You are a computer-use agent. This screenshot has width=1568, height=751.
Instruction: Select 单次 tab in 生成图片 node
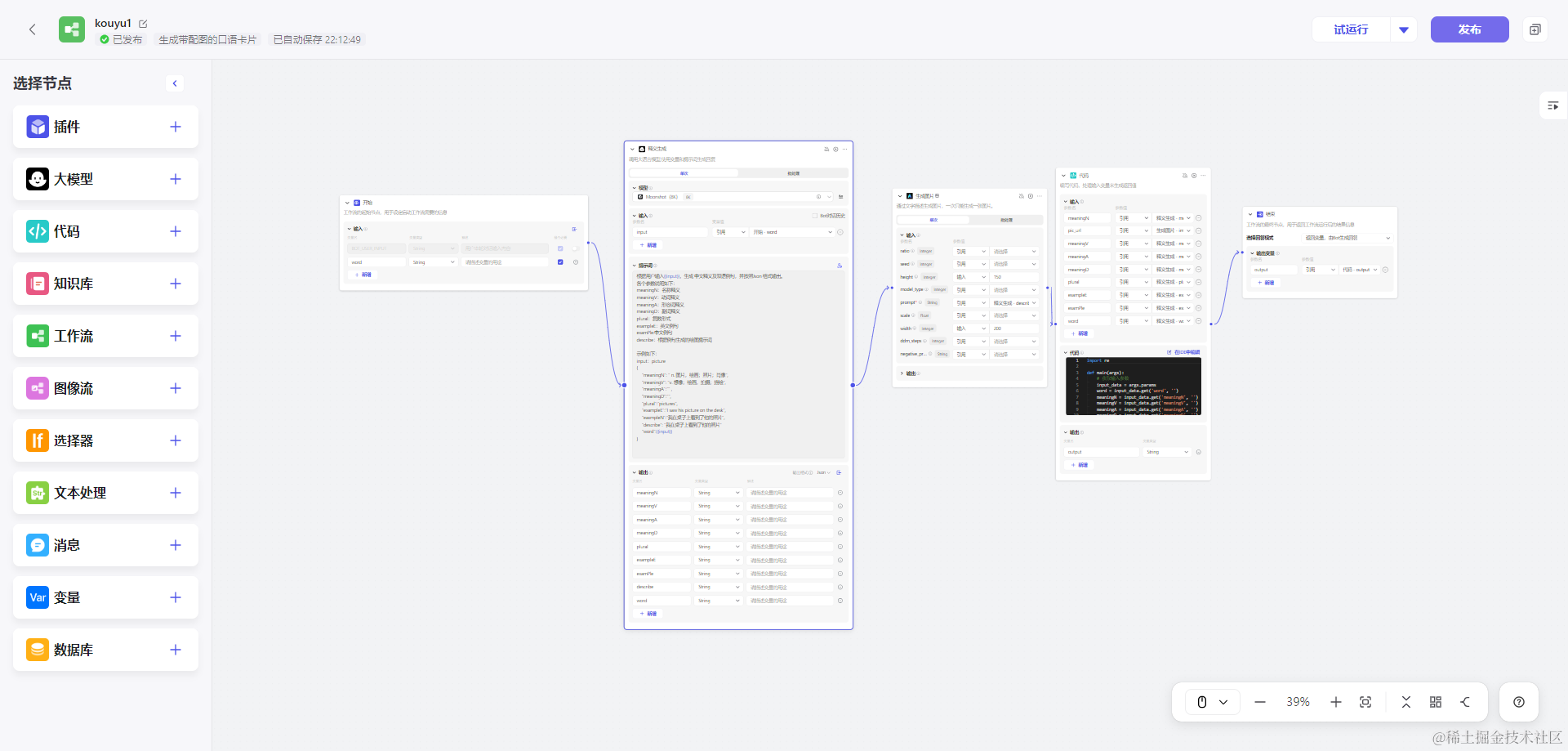[x=933, y=220]
